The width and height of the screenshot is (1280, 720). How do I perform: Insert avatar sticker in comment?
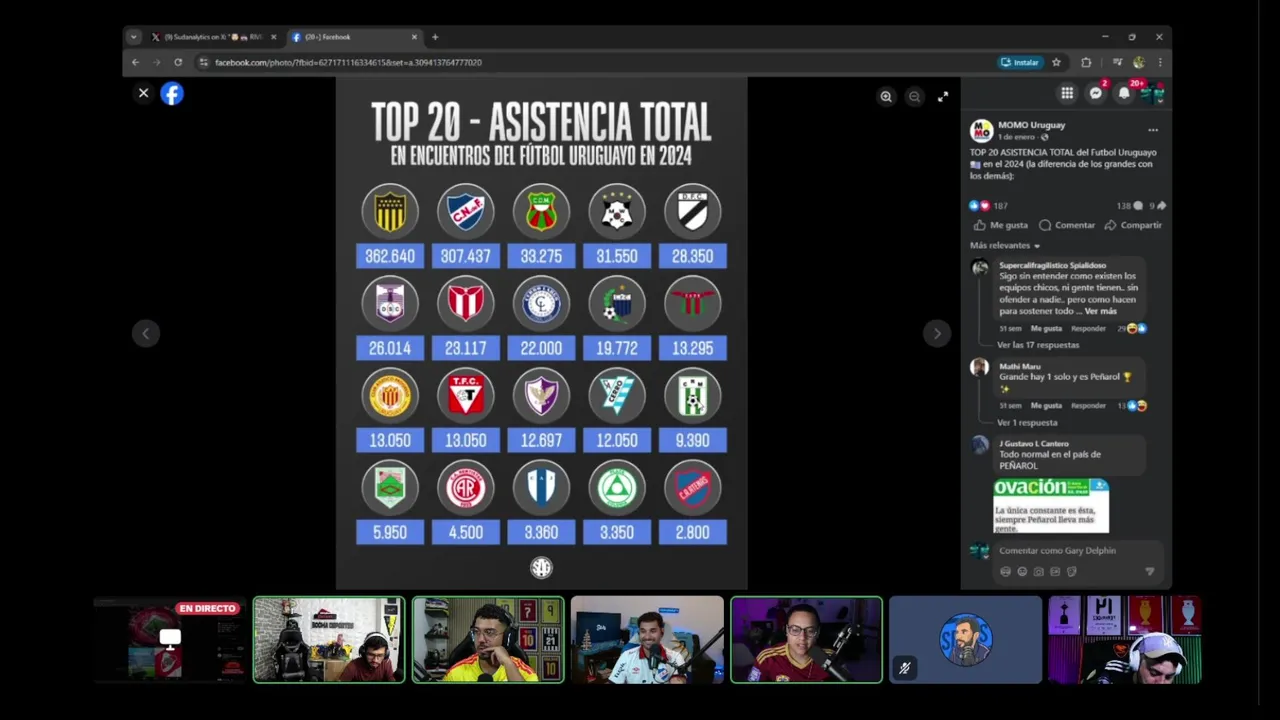pos(1005,572)
